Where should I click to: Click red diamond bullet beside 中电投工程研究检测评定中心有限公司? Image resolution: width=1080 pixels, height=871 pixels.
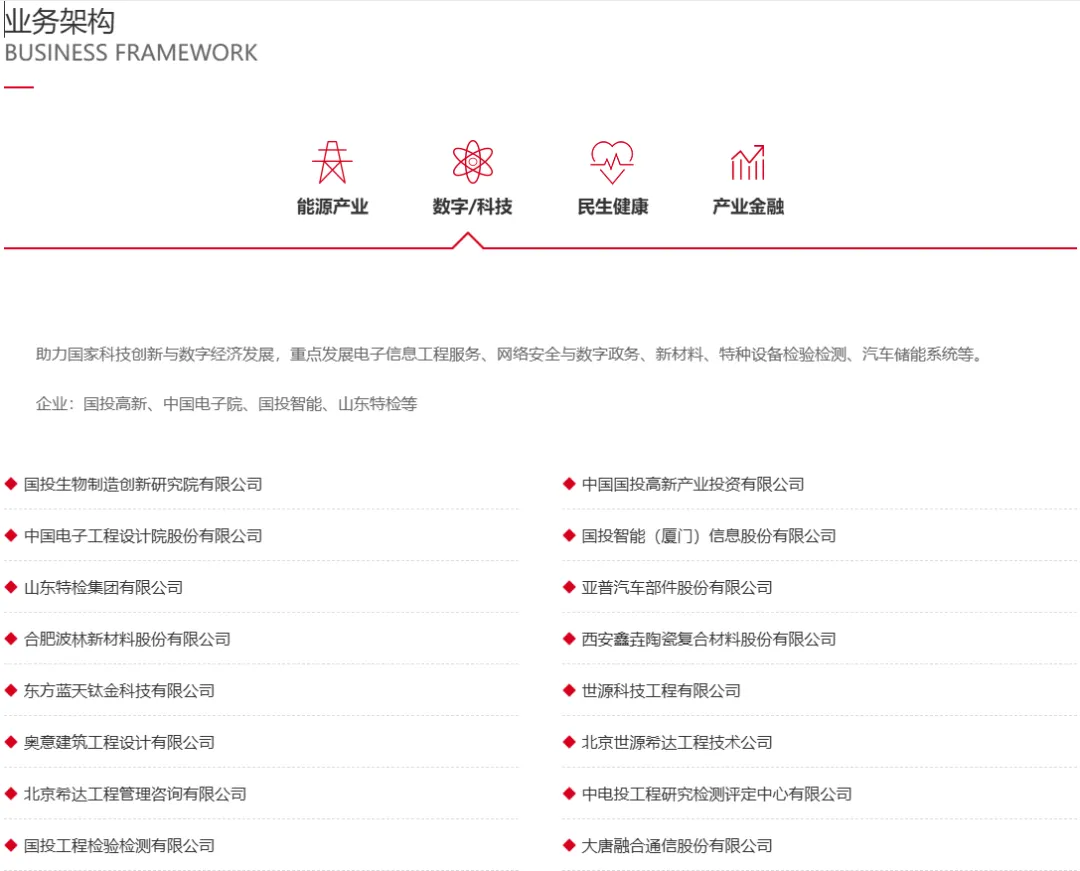(569, 793)
